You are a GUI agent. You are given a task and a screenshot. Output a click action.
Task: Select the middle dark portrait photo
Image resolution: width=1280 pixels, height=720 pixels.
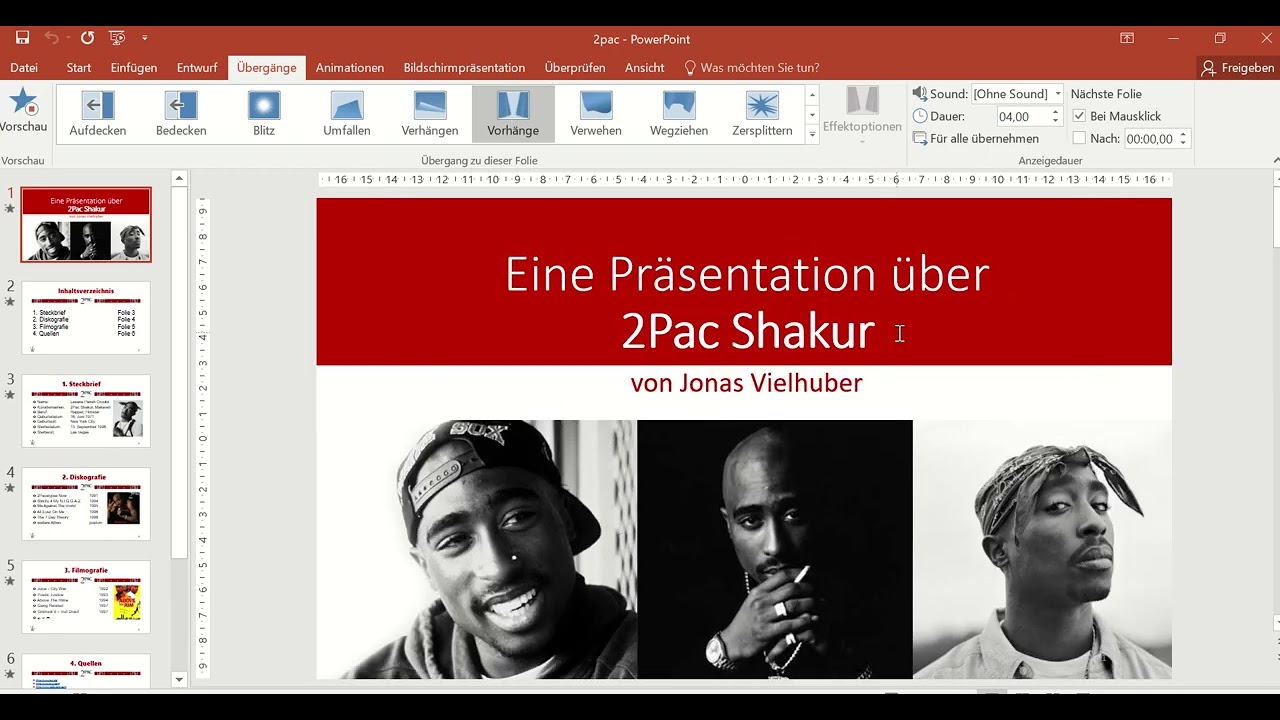coord(775,549)
